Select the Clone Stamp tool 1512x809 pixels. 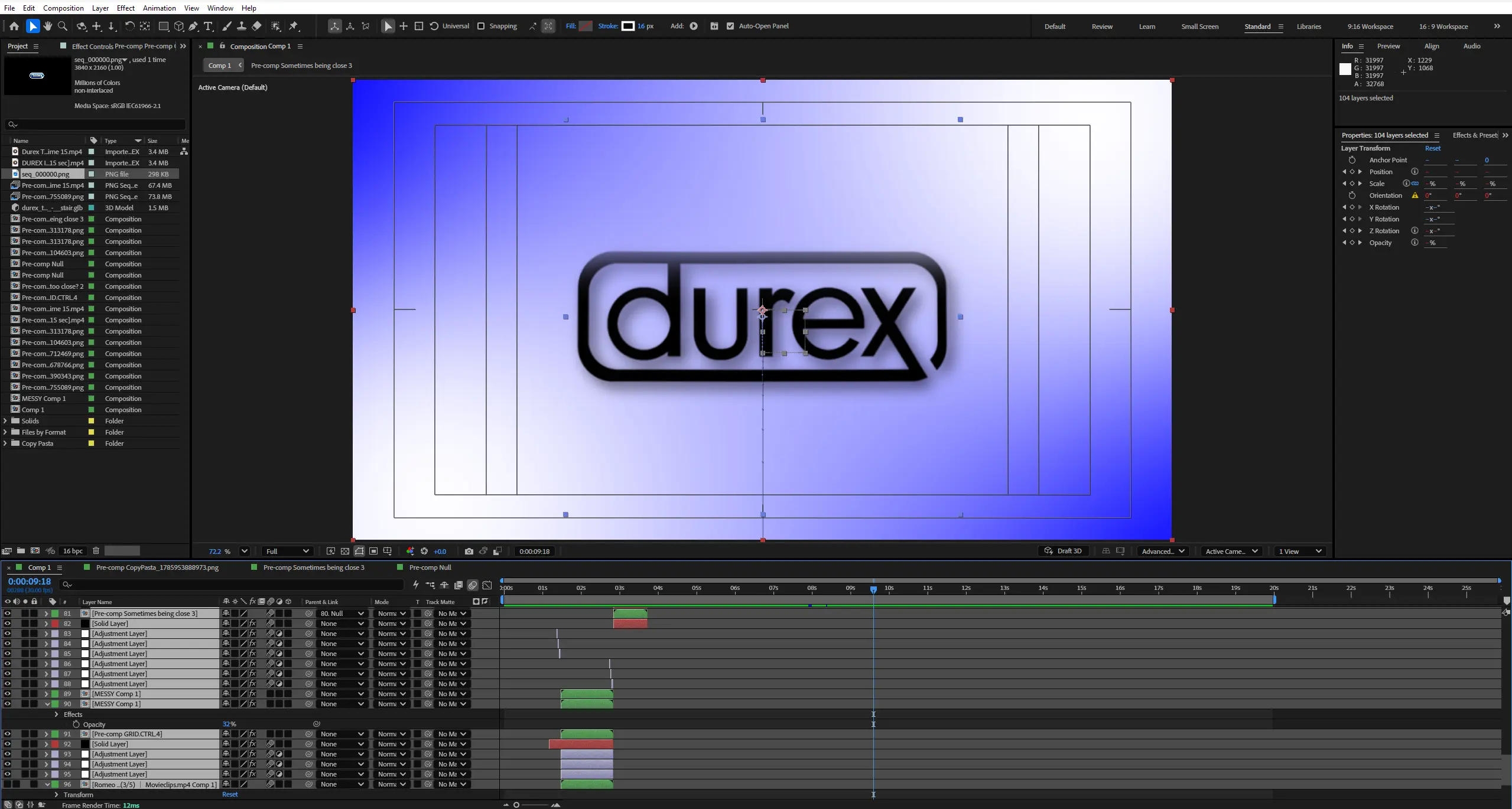point(242,26)
